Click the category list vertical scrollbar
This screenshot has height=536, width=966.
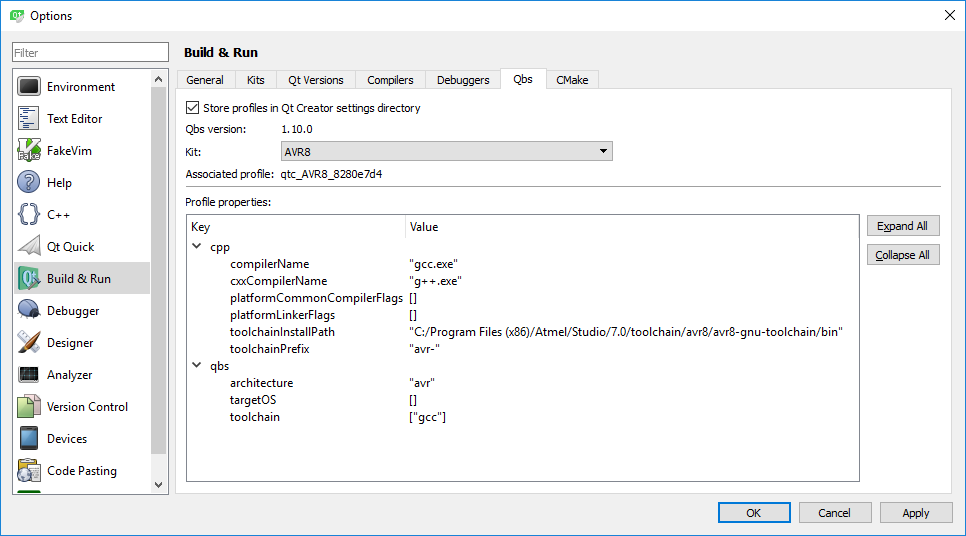pyautogui.click(x=158, y=270)
